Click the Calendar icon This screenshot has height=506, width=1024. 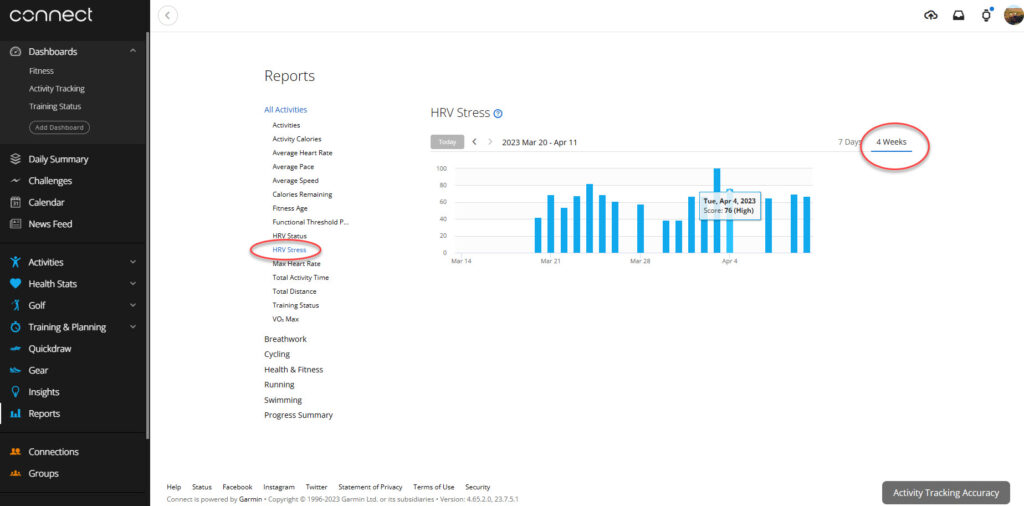click(16, 202)
